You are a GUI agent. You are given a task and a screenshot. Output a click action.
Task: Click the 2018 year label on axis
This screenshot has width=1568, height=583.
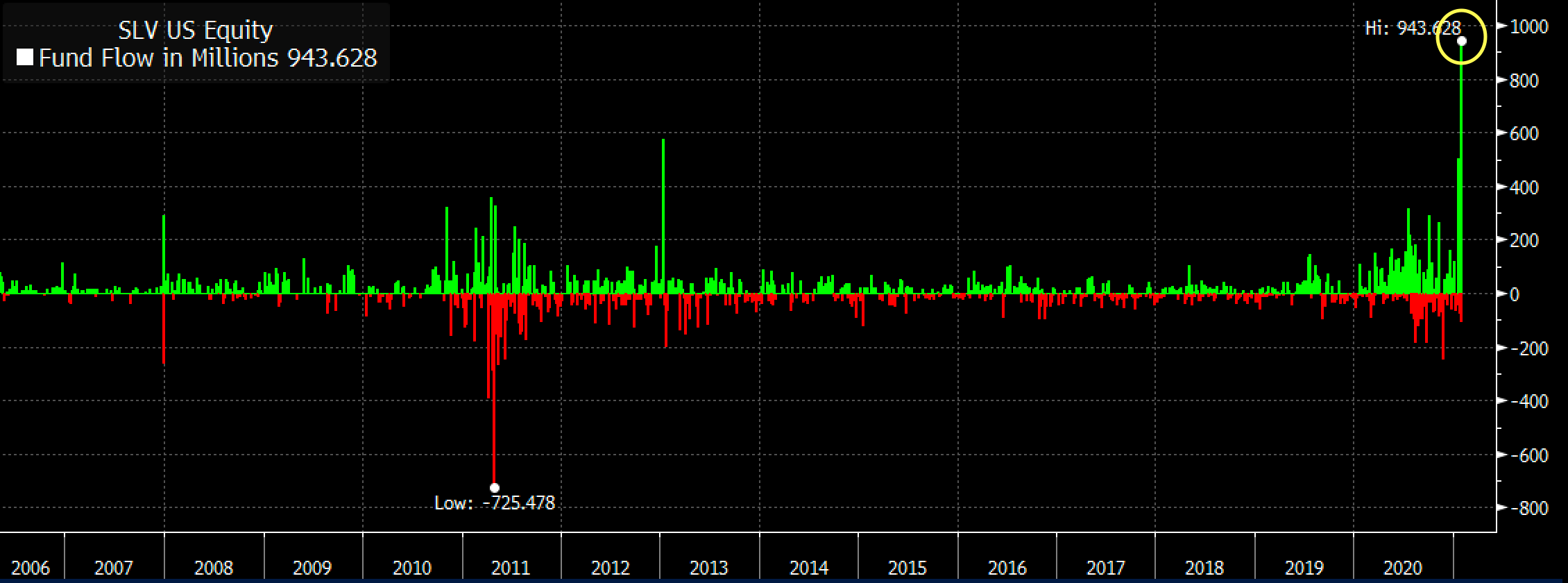[x=1204, y=568]
